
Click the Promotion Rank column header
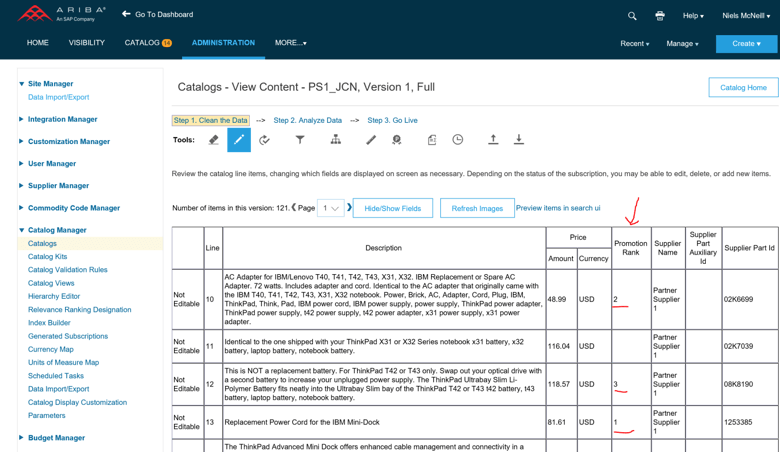pos(631,248)
